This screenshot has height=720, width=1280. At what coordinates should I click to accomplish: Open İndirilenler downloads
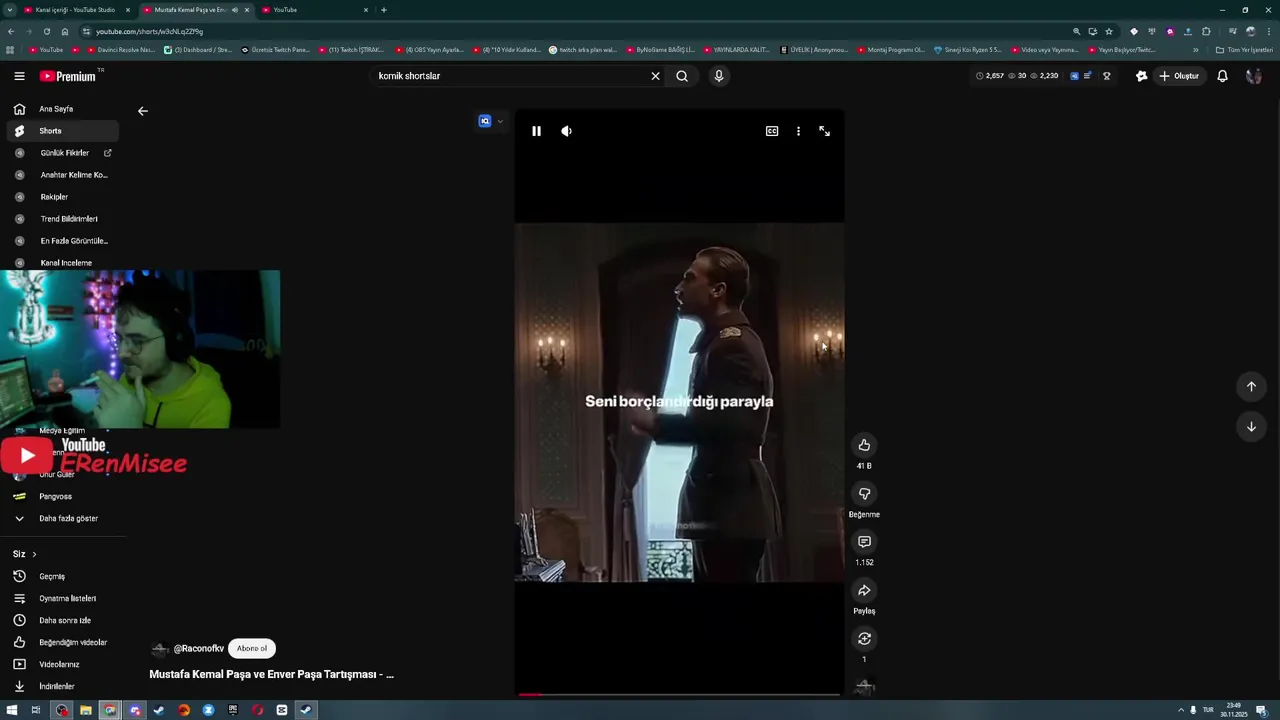63,686
